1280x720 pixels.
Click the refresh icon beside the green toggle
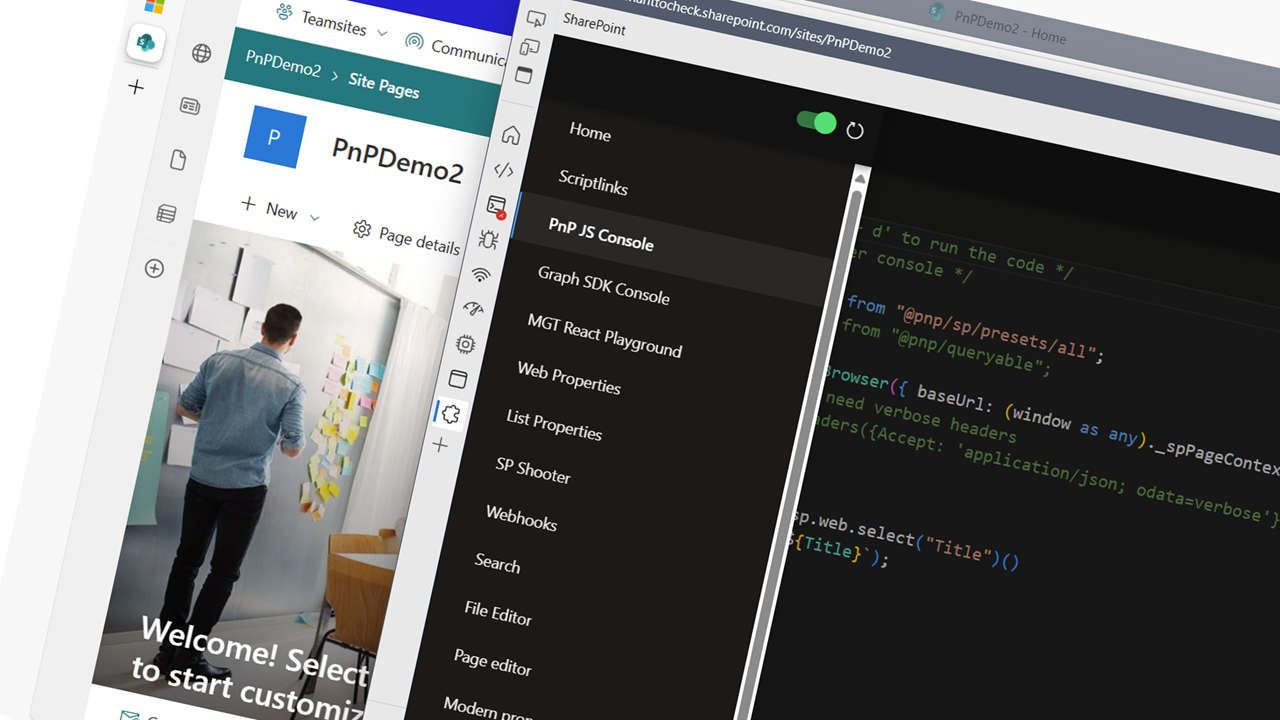(855, 128)
